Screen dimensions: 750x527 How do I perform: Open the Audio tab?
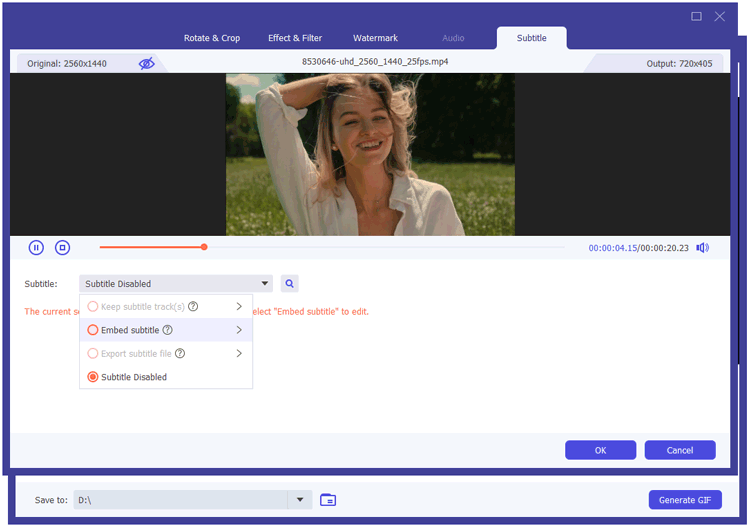(453, 38)
